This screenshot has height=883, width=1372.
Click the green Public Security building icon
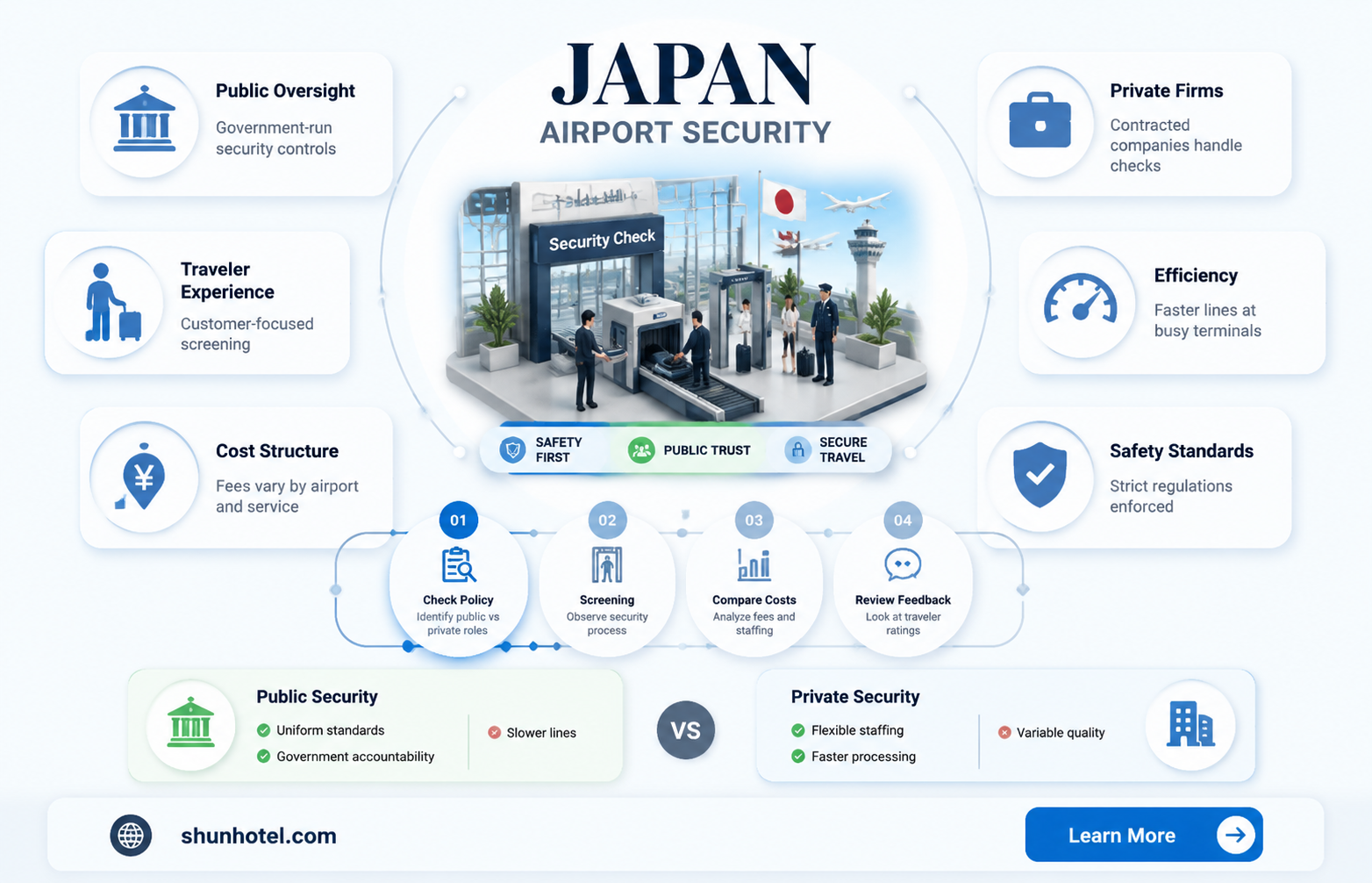point(190,724)
